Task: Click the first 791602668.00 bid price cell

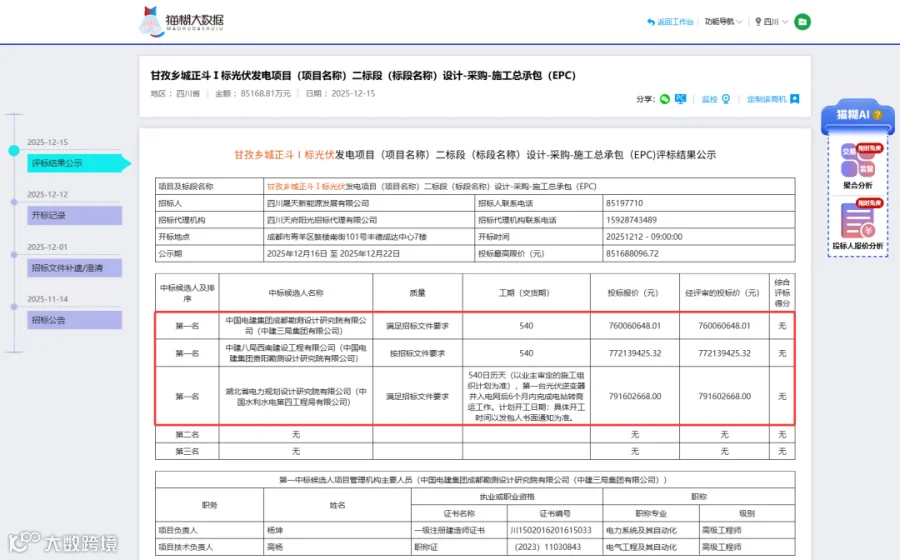Action: [635, 396]
